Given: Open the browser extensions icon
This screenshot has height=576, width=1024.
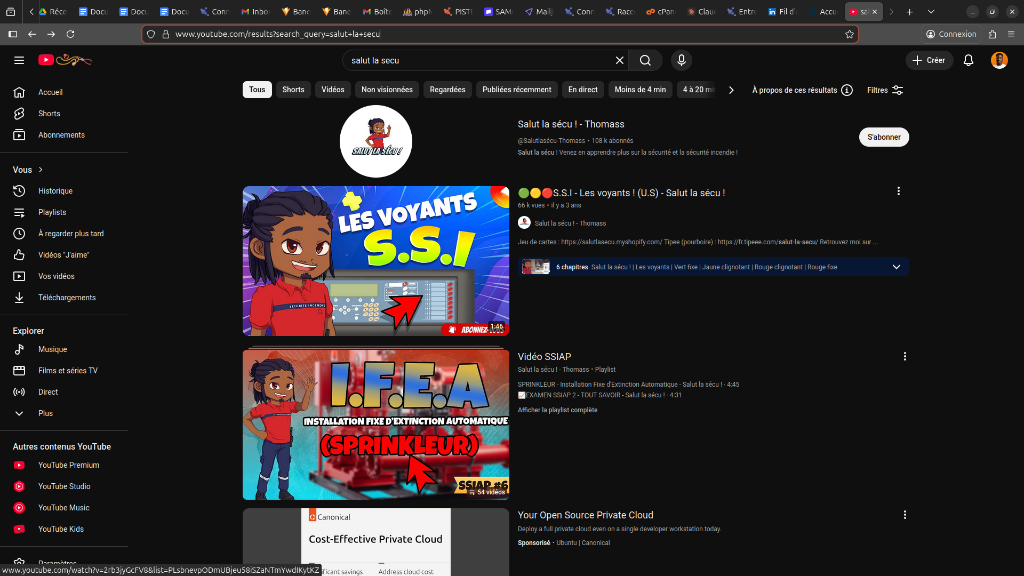Looking at the screenshot, I should point(992,34).
